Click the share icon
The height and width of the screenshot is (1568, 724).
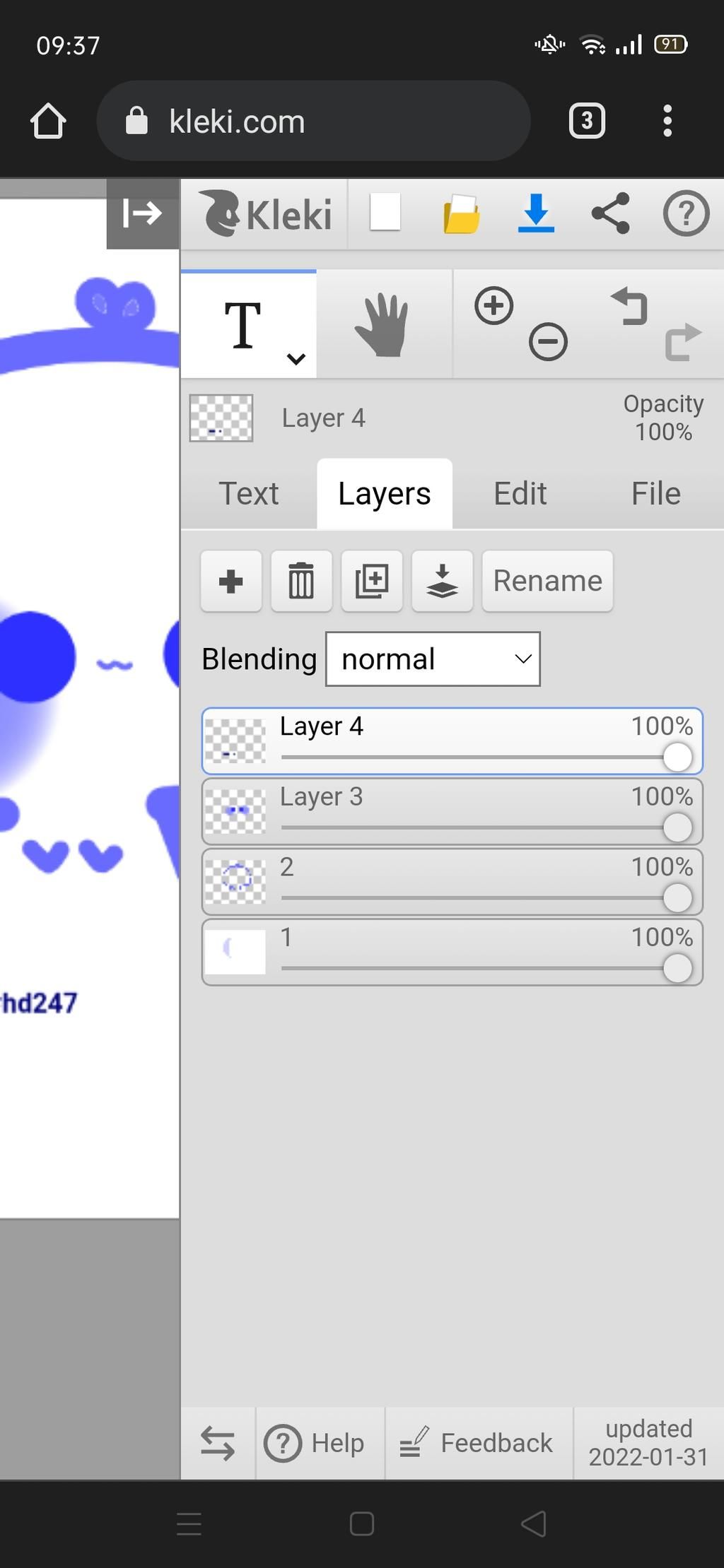pyautogui.click(x=611, y=213)
